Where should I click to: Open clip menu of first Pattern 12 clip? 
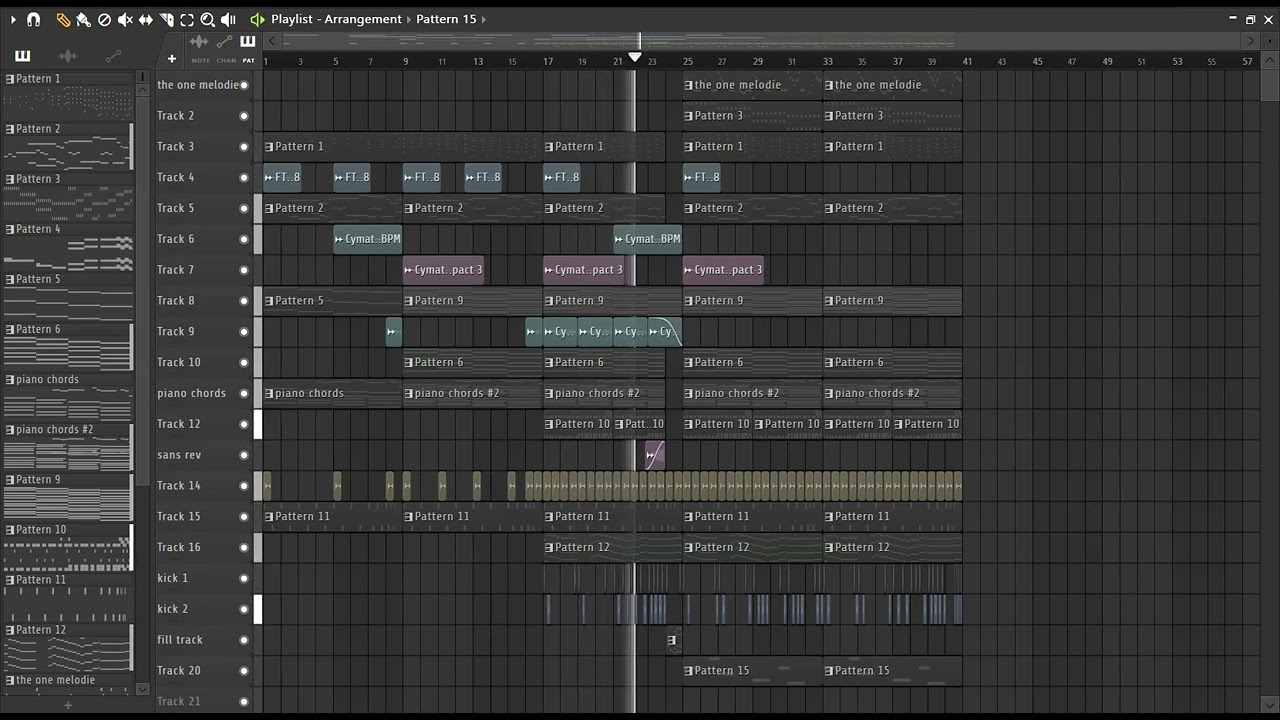[548, 548]
